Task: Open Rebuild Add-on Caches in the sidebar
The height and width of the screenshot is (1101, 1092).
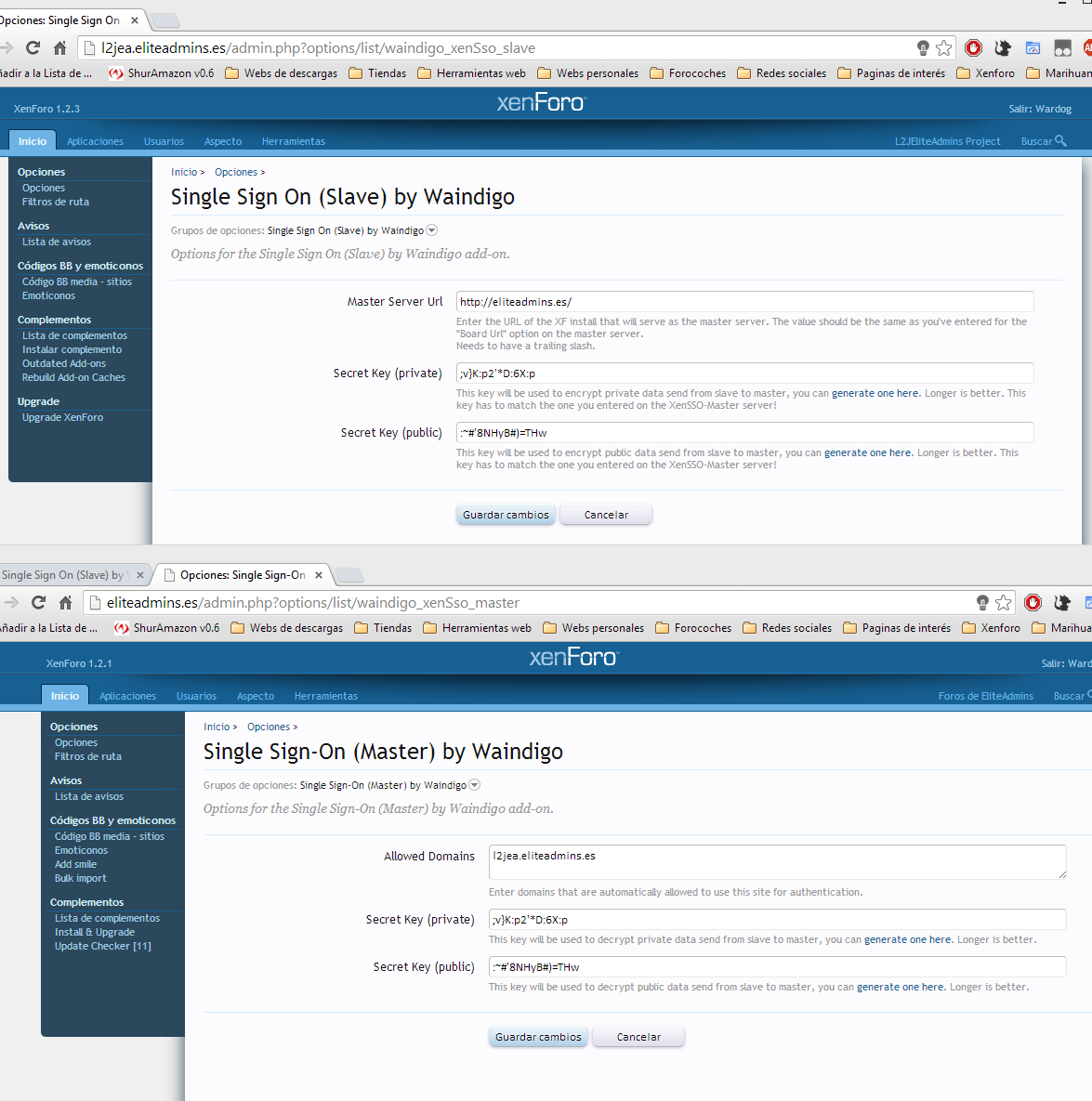Action: pos(73,377)
